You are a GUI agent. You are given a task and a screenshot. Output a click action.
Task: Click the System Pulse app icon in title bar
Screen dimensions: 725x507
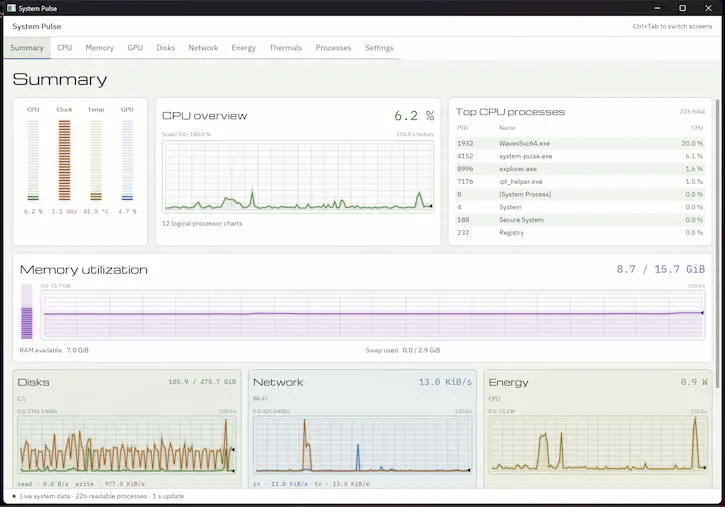click(12, 8)
